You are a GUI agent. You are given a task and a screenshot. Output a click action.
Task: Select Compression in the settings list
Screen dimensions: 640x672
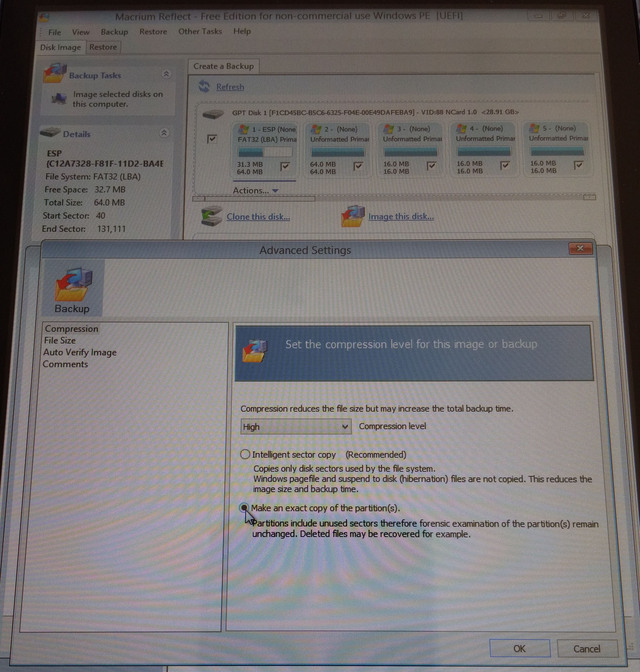(72, 329)
